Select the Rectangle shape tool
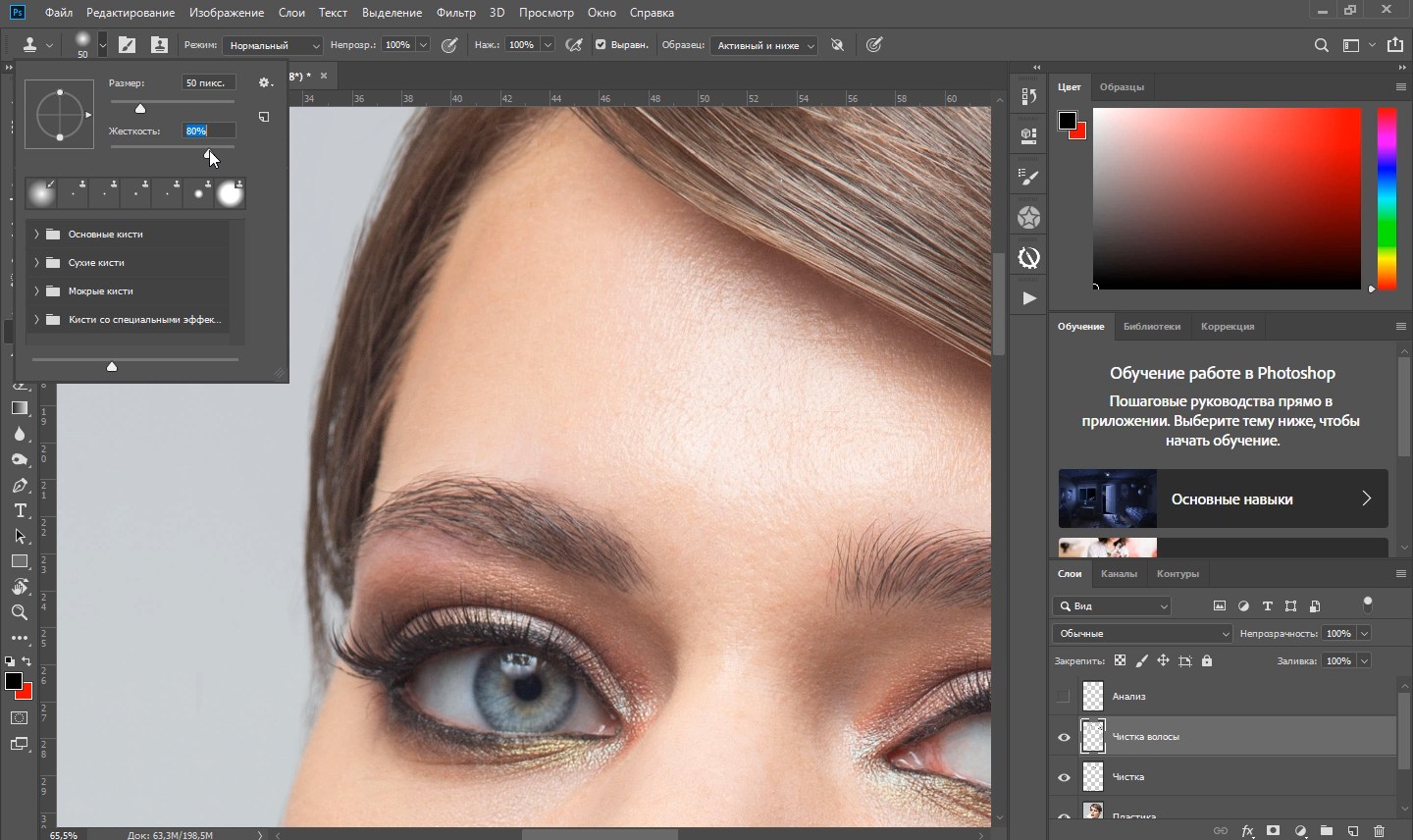Image resolution: width=1413 pixels, height=840 pixels. click(x=20, y=562)
